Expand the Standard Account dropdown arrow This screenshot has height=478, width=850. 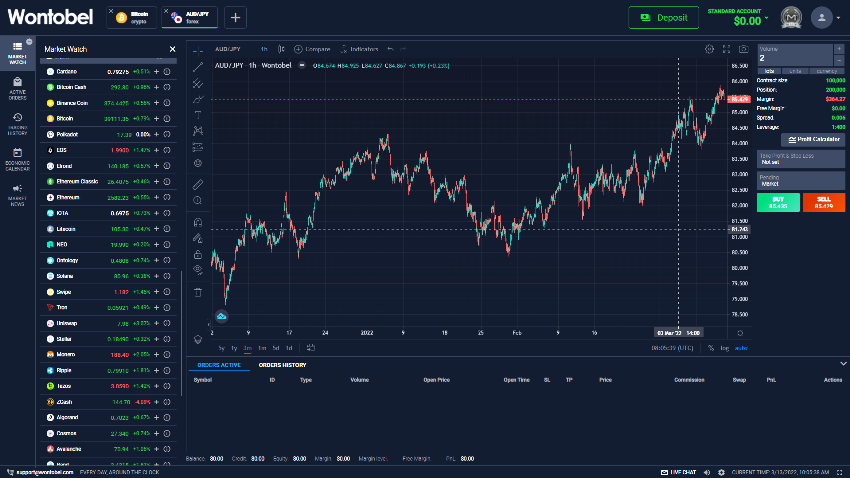coord(767,19)
